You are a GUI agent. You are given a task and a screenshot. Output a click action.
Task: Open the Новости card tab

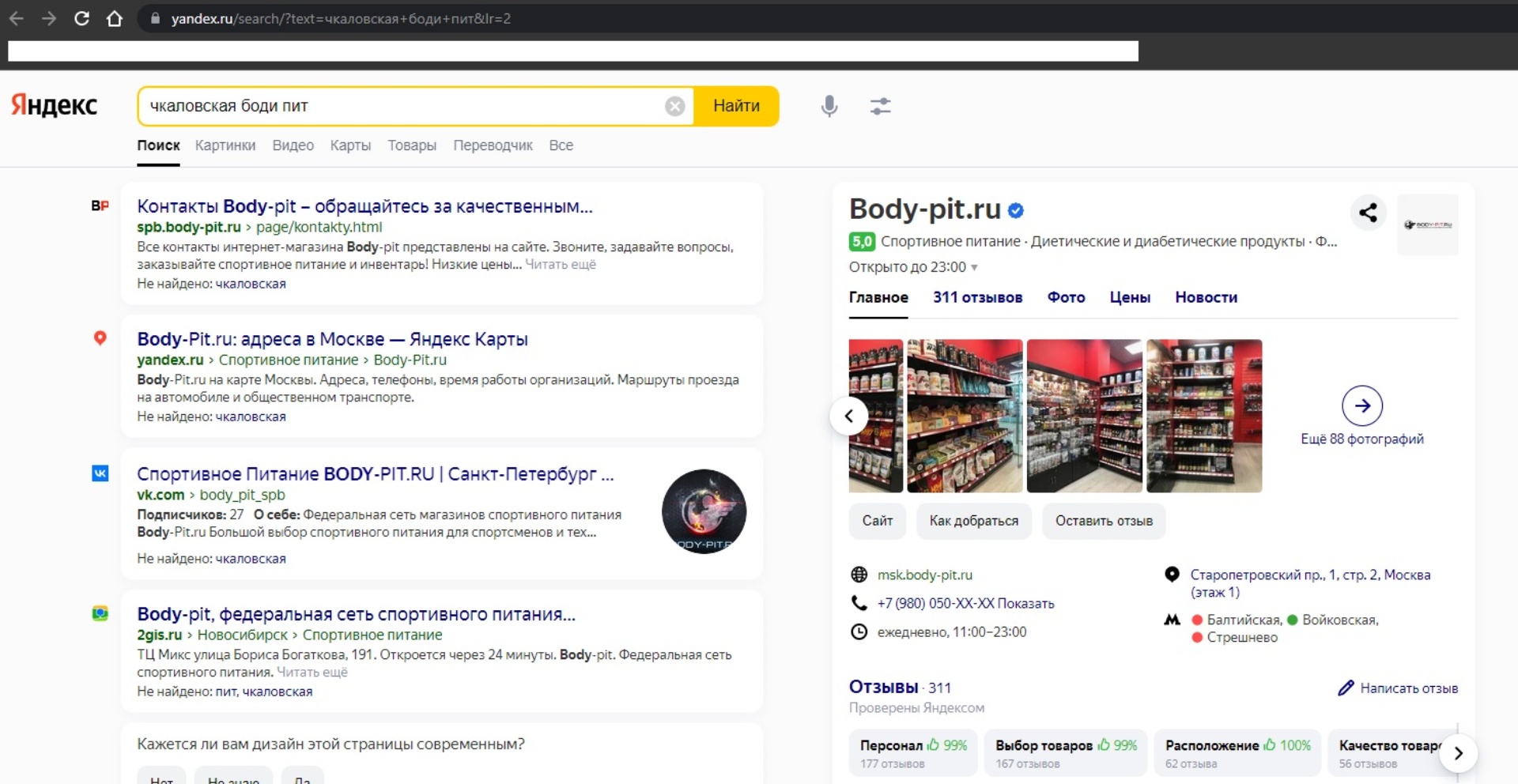1206,297
